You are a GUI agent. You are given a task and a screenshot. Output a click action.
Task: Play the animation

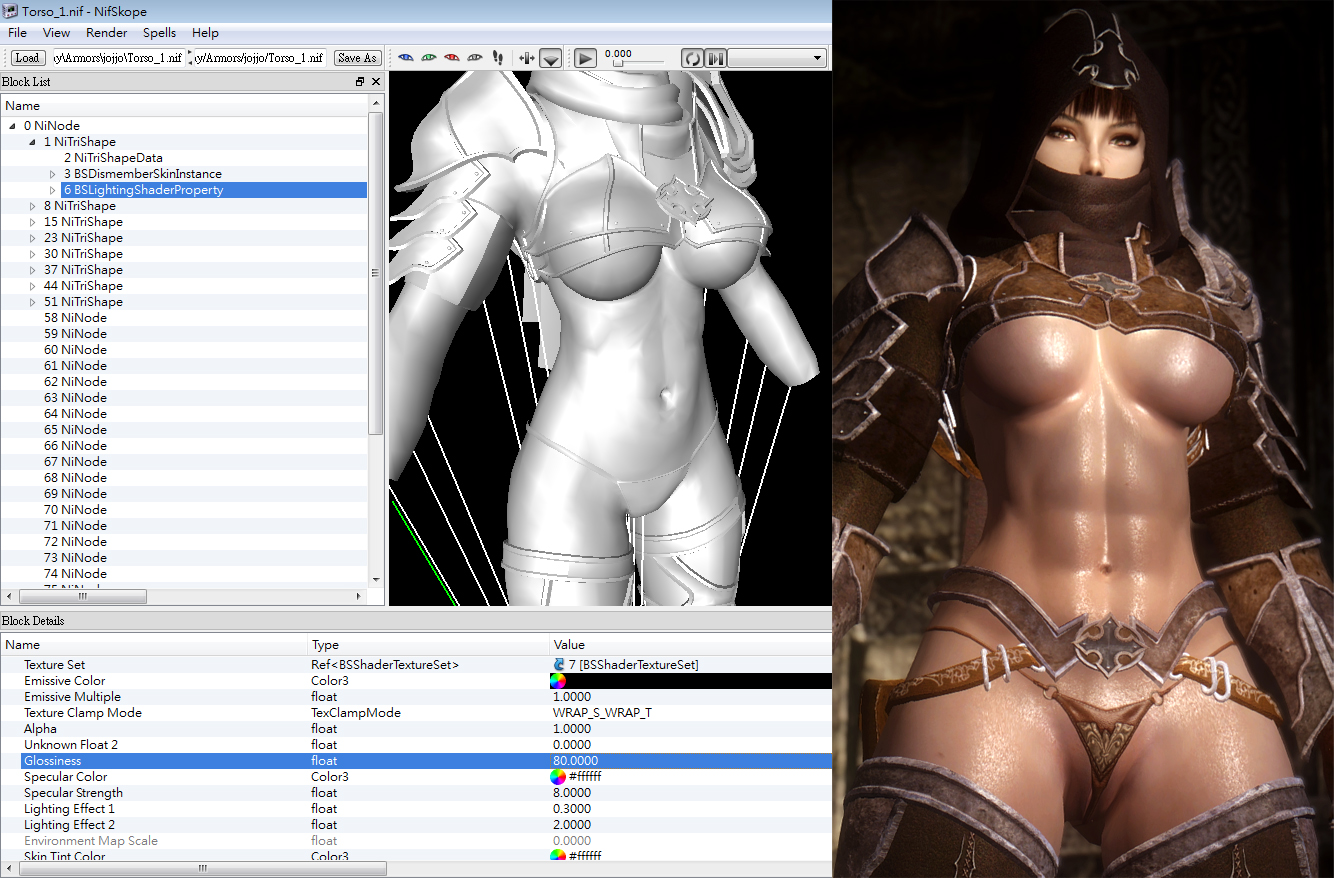(x=586, y=58)
